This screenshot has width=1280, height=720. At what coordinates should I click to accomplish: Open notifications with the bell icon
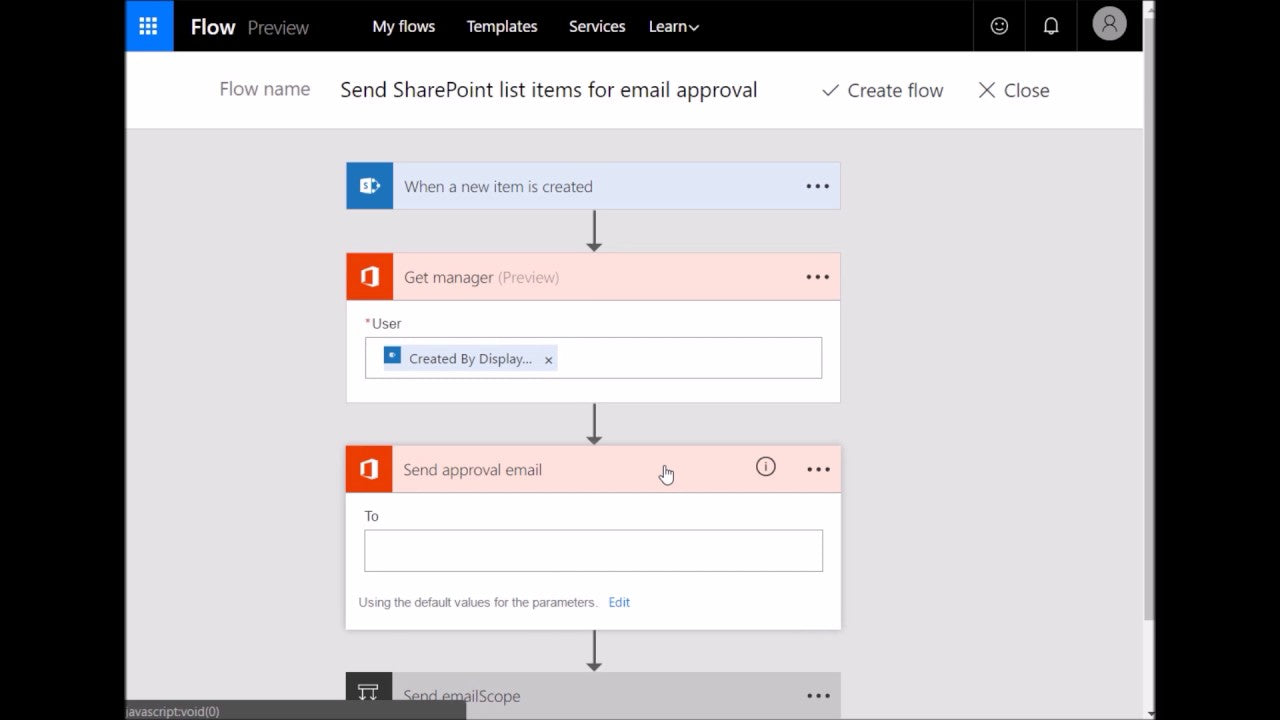click(1051, 26)
